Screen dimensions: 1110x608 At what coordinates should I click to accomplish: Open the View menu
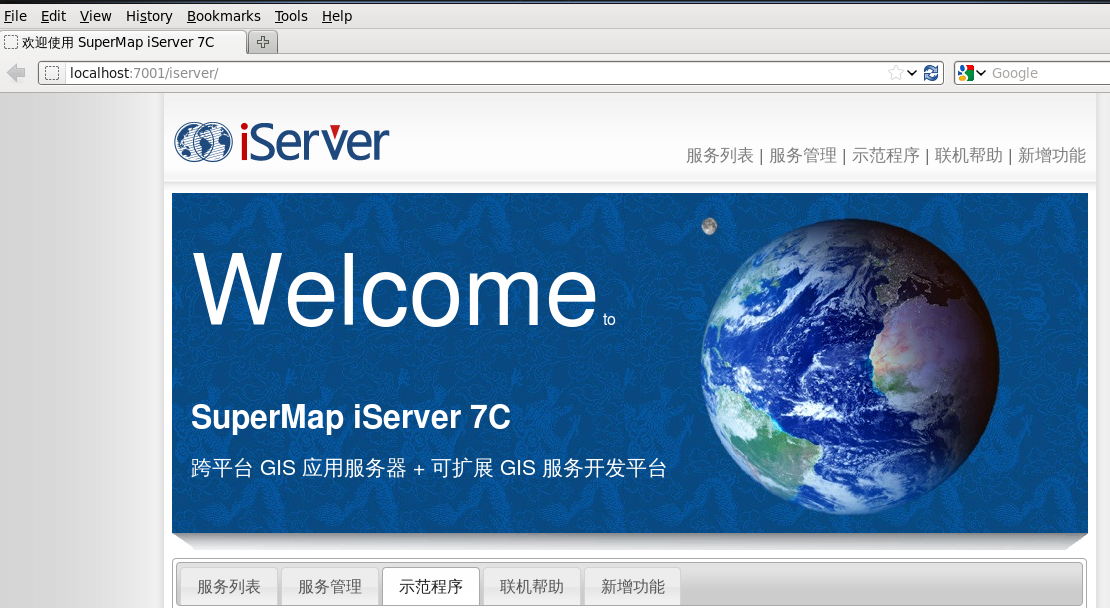coord(96,16)
